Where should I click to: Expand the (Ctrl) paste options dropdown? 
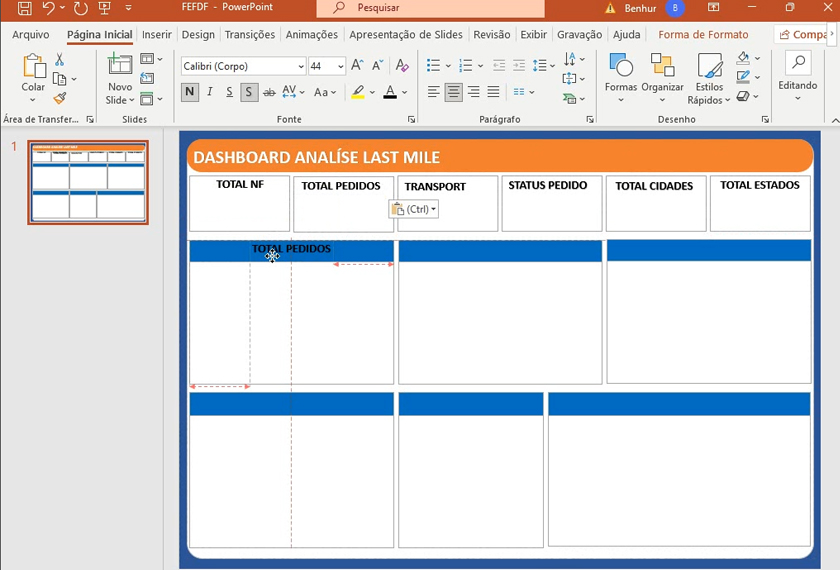tap(413, 209)
